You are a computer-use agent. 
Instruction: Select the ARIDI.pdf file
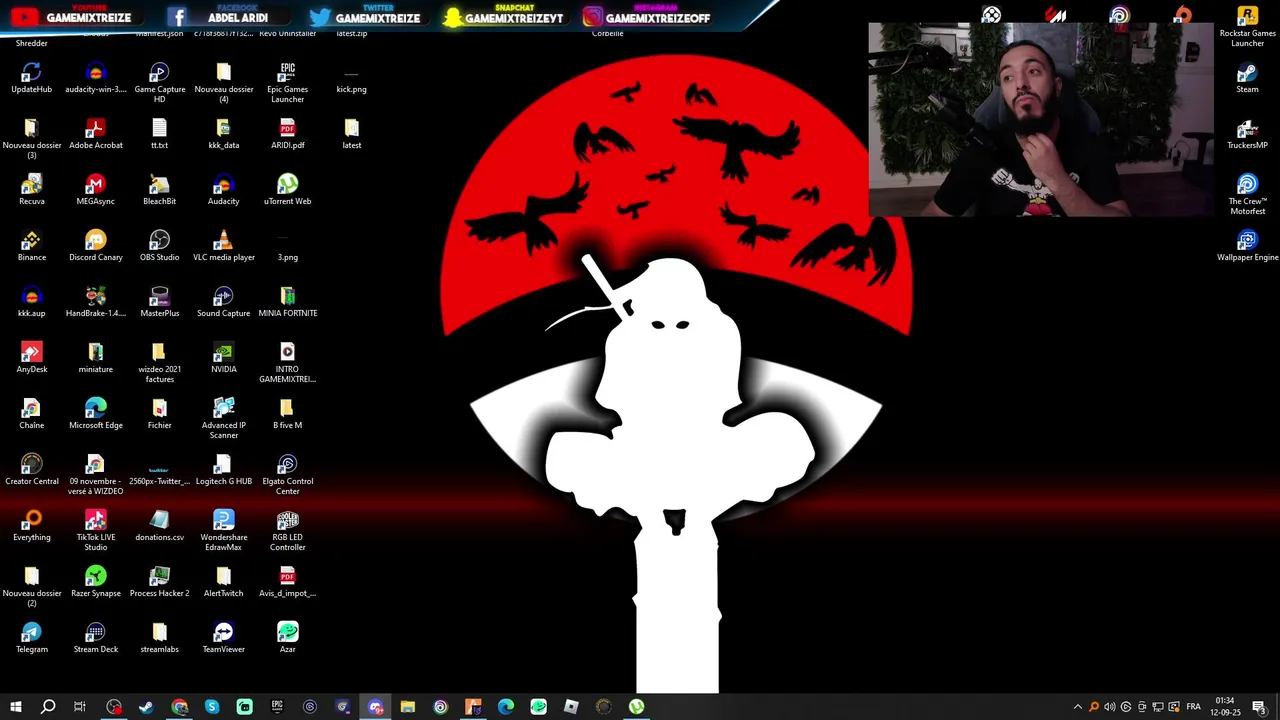(x=287, y=134)
